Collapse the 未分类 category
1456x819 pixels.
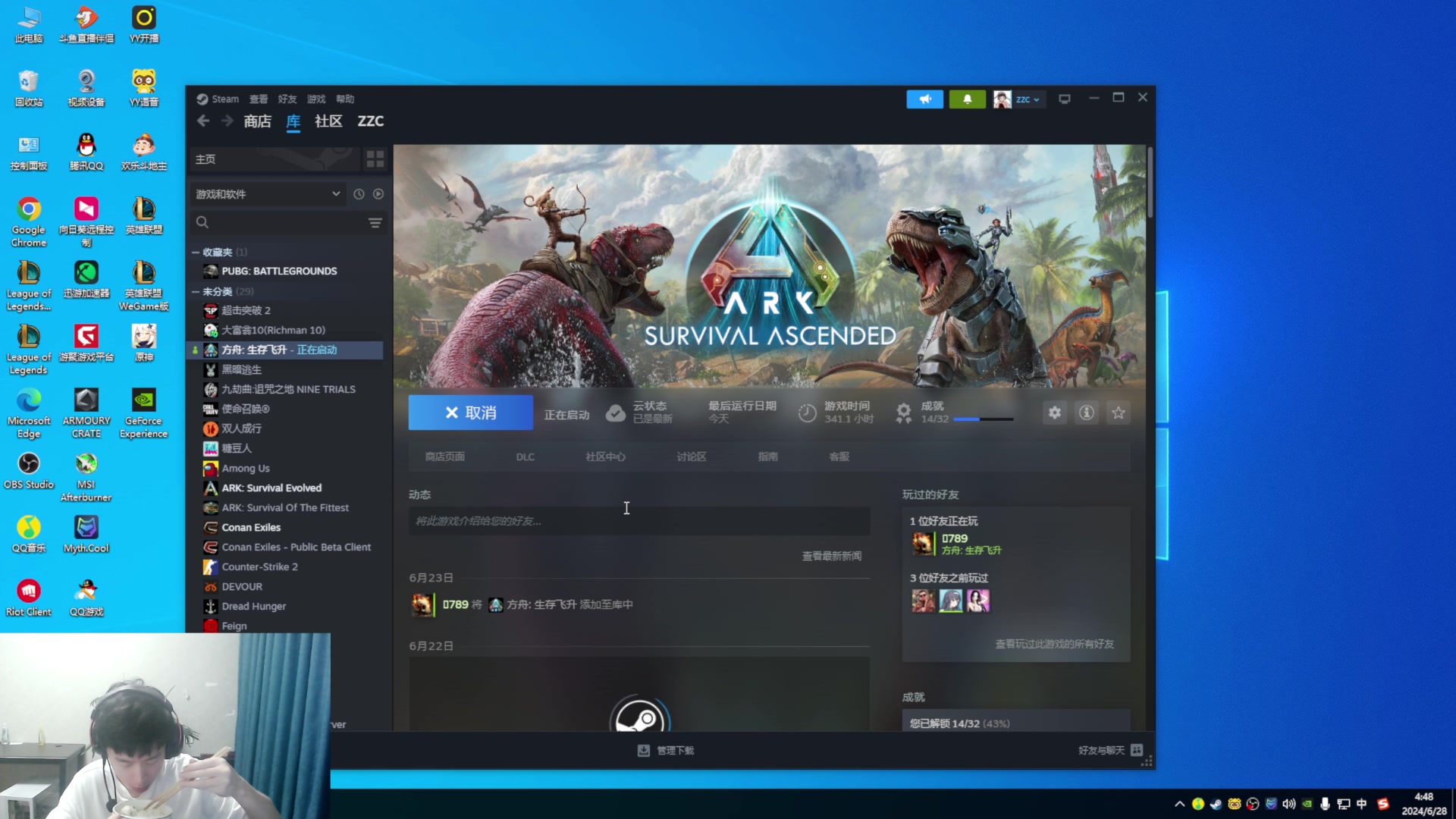click(195, 292)
